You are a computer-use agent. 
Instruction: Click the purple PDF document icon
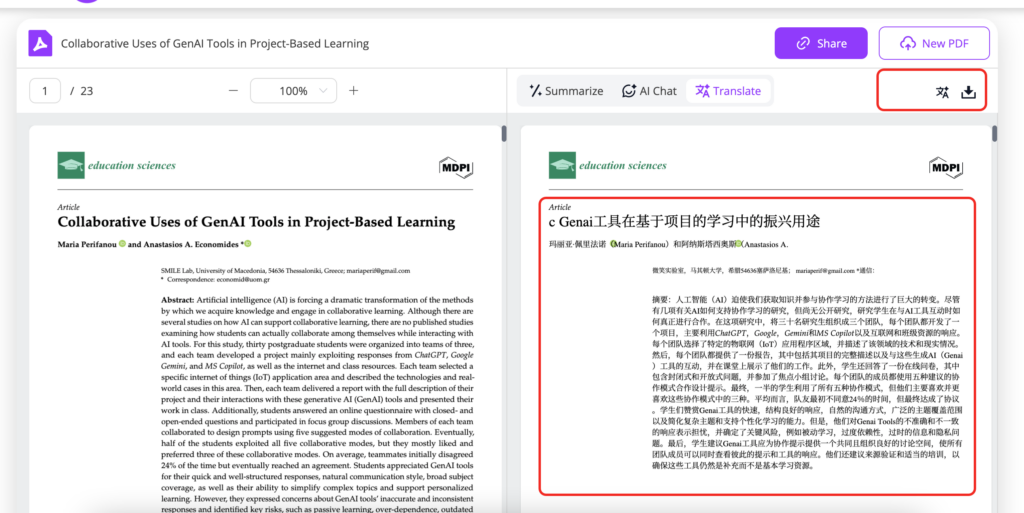pyautogui.click(x=40, y=43)
